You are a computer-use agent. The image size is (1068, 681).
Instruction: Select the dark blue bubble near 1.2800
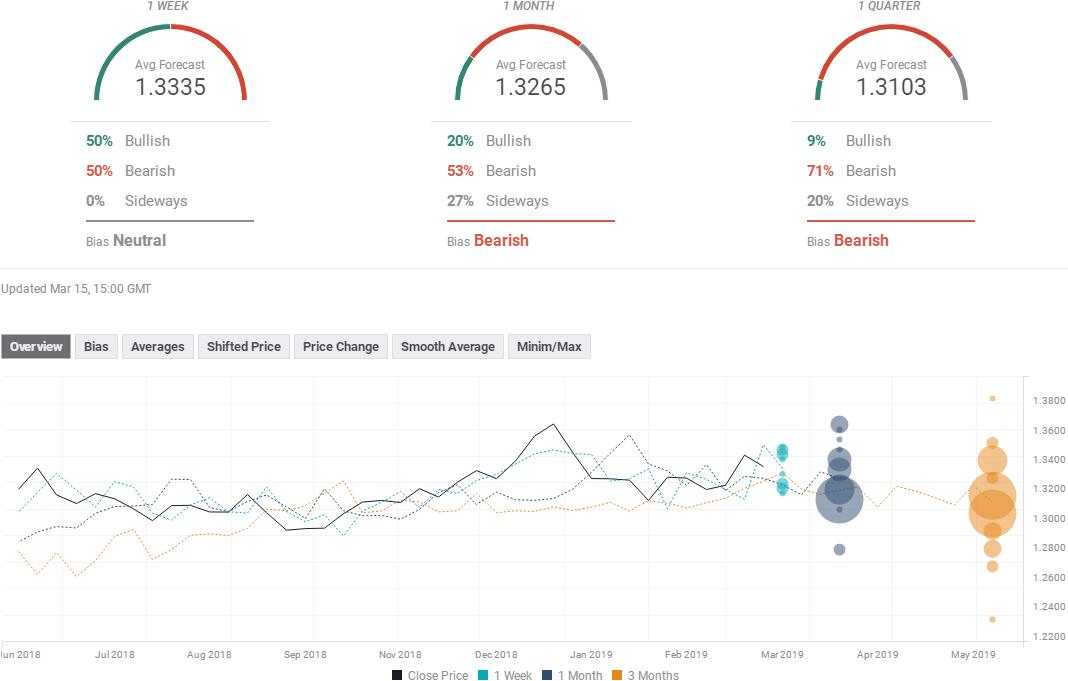coord(839,549)
